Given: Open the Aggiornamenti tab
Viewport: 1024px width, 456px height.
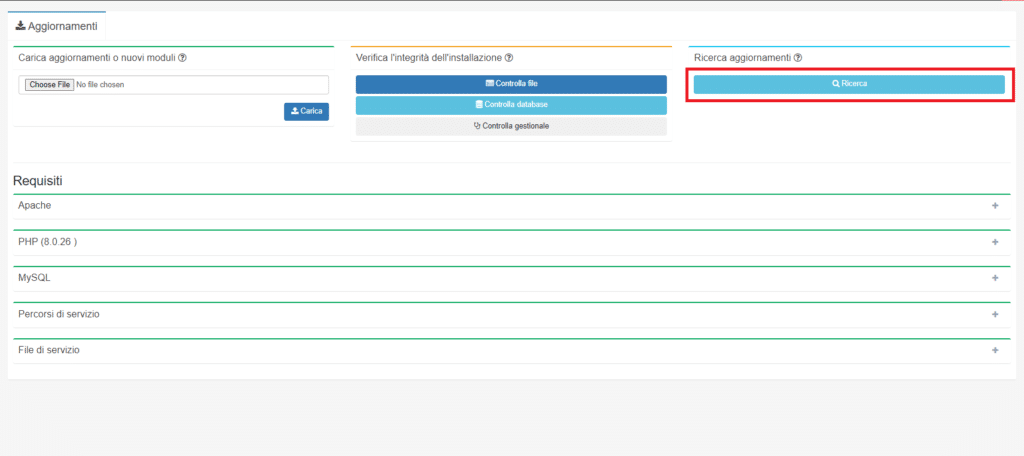Looking at the screenshot, I should pos(57,25).
